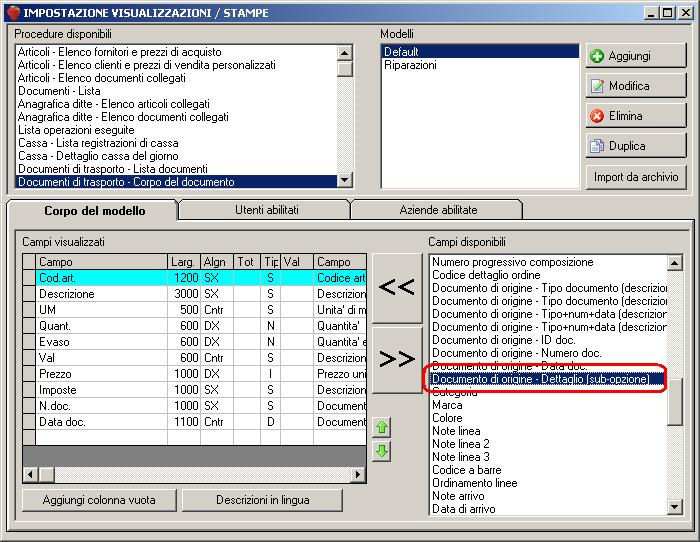Select the Riparazioni model
The height and width of the screenshot is (542, 700).
tap(479, 65)
